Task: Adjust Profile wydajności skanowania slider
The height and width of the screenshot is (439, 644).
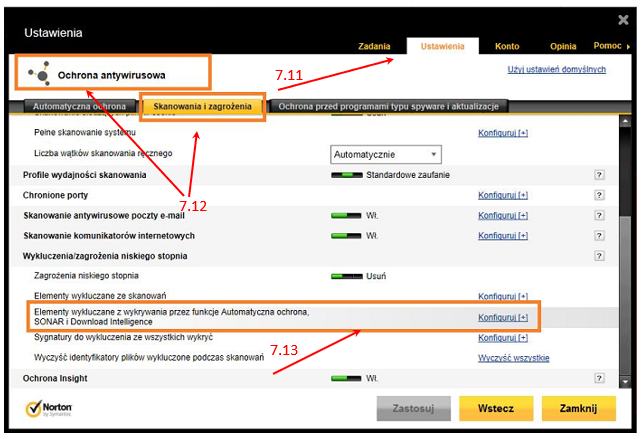Action: 347,175
